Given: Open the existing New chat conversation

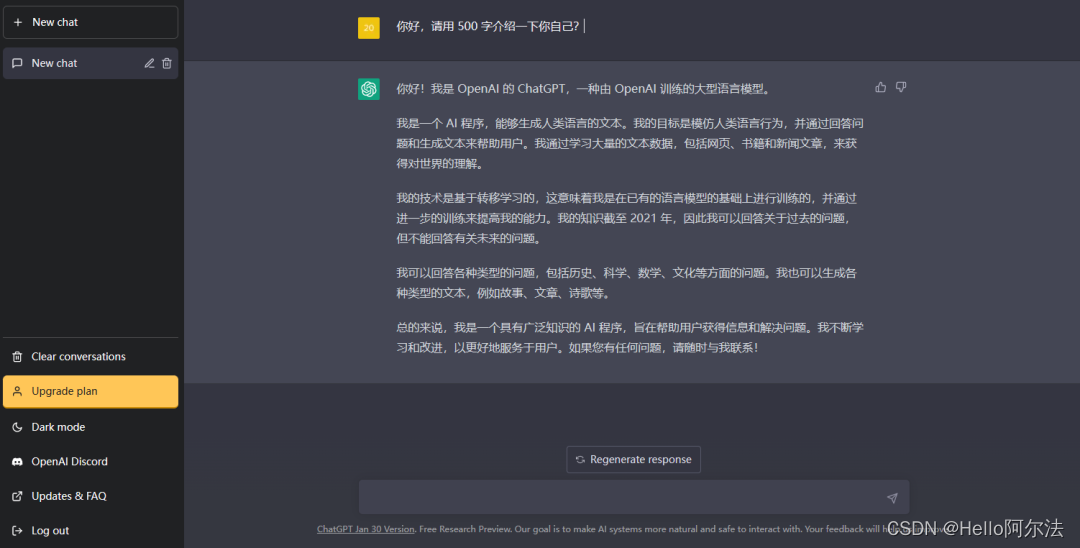Looking at the screenshot, I should [90, 63].
